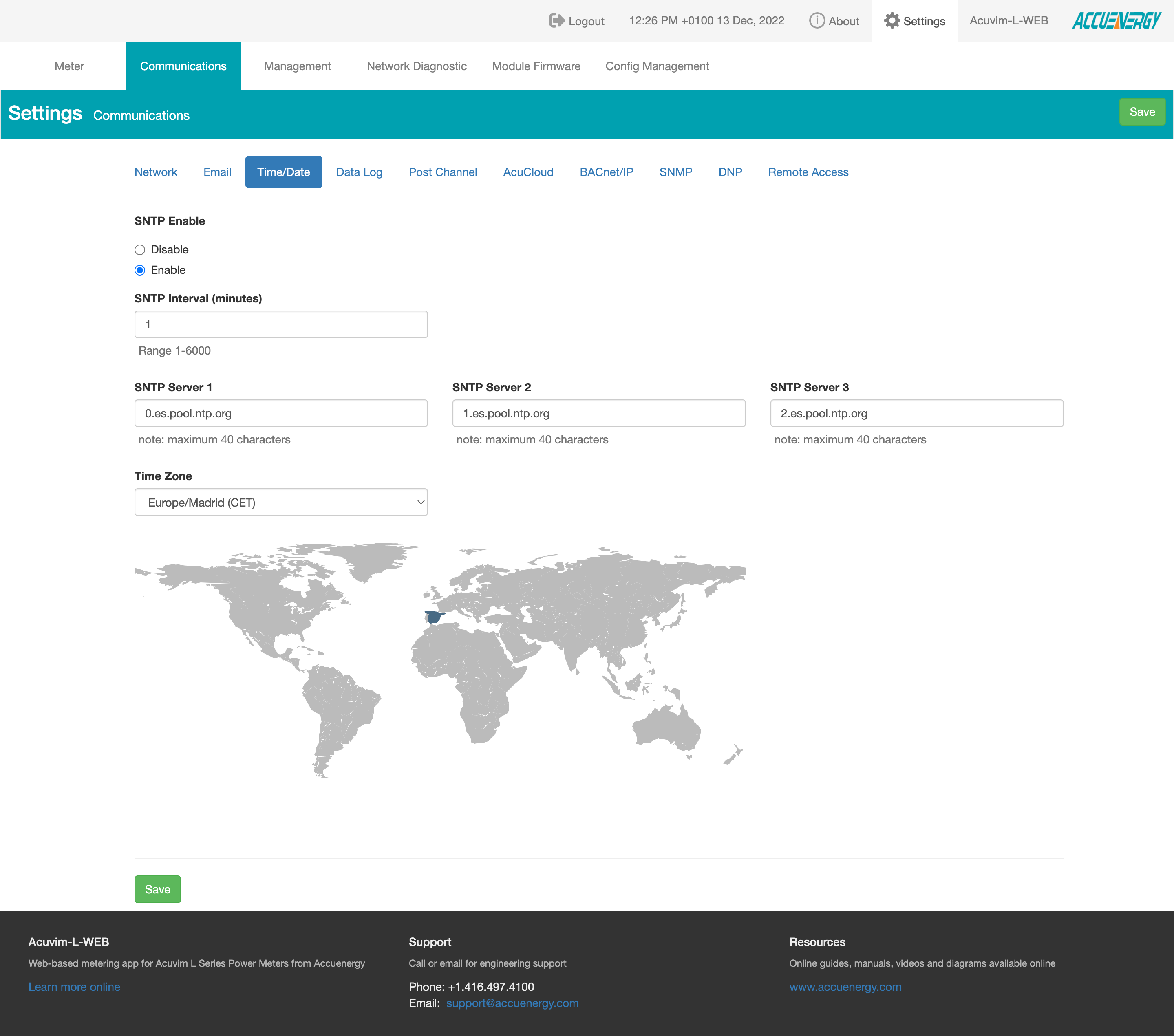Screen dimensions: 1174x1036
Task: Select the Enable SNTP radio button
Action: 139,270
